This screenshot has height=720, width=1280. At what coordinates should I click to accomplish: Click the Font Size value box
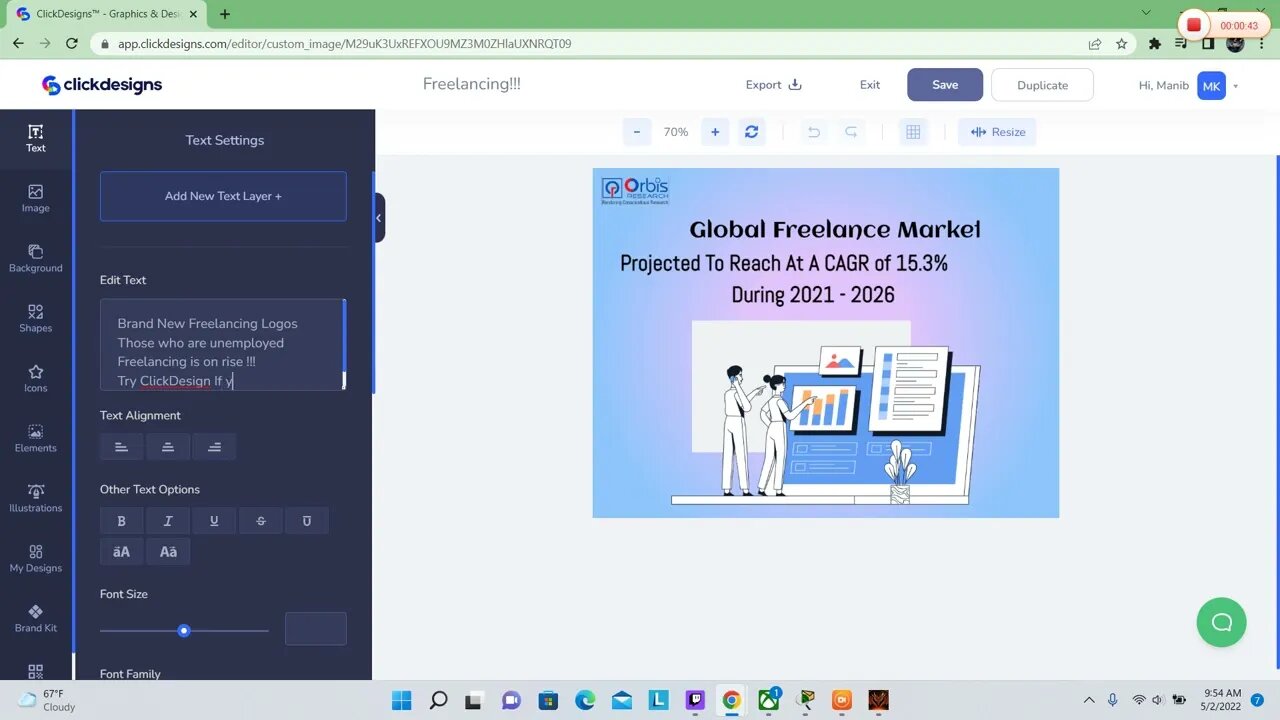[316, 629]
